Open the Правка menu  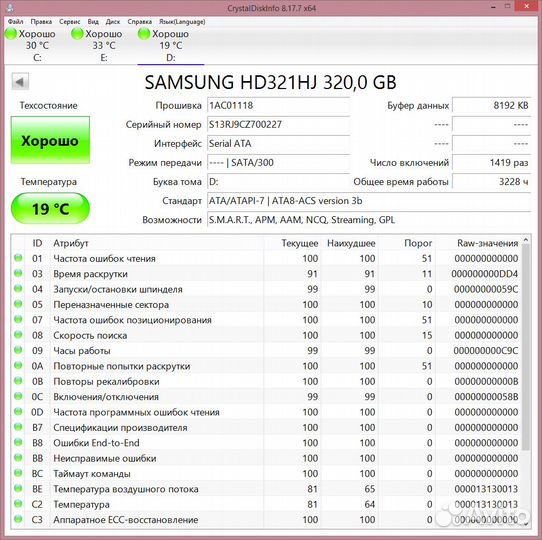pyautogui.click(x=41, y=21)
